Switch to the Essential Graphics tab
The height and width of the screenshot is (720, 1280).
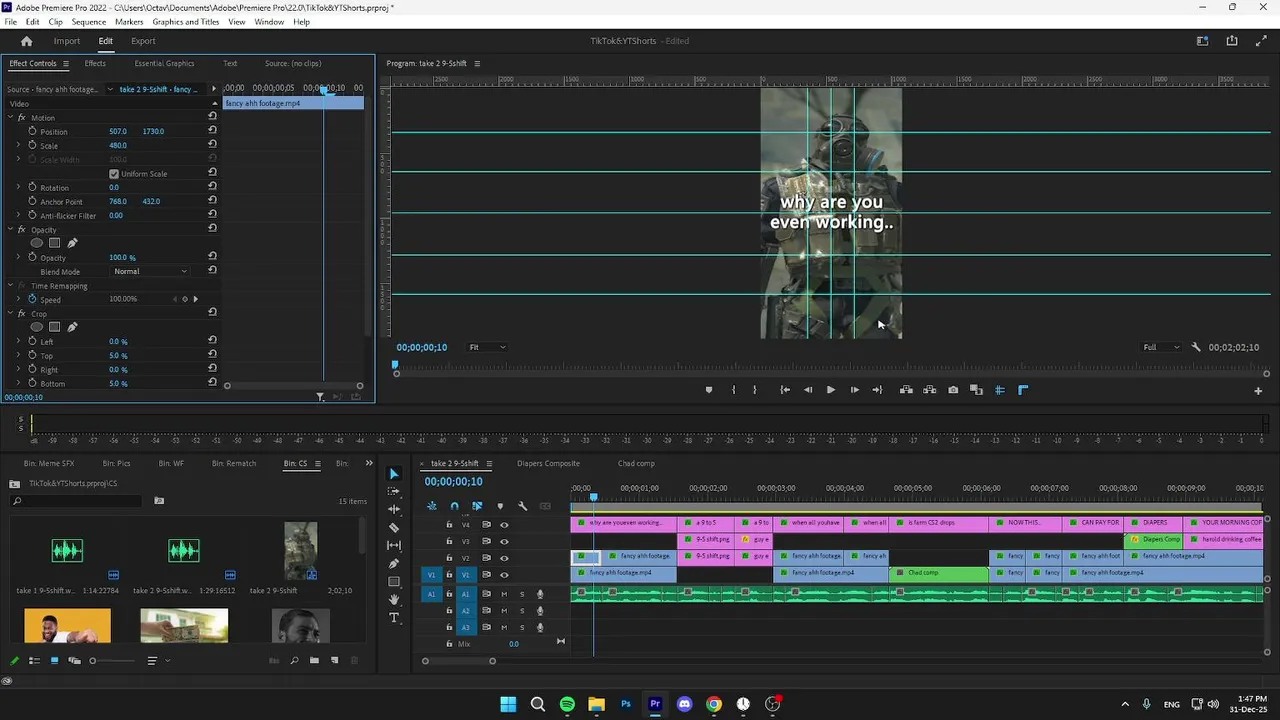(x=164, y=63)
